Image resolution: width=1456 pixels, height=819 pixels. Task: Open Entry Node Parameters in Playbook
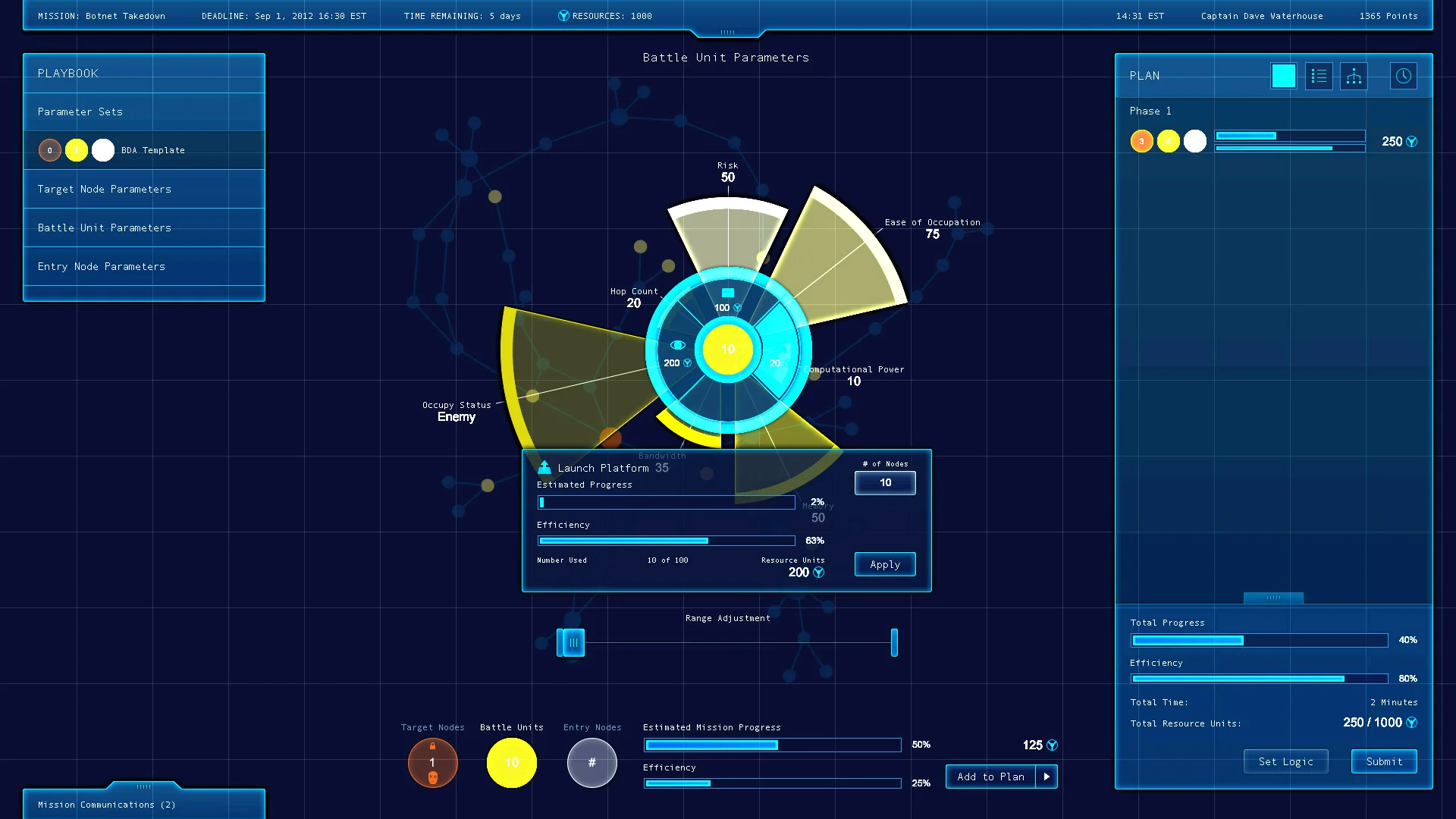(x=102, y=266)
